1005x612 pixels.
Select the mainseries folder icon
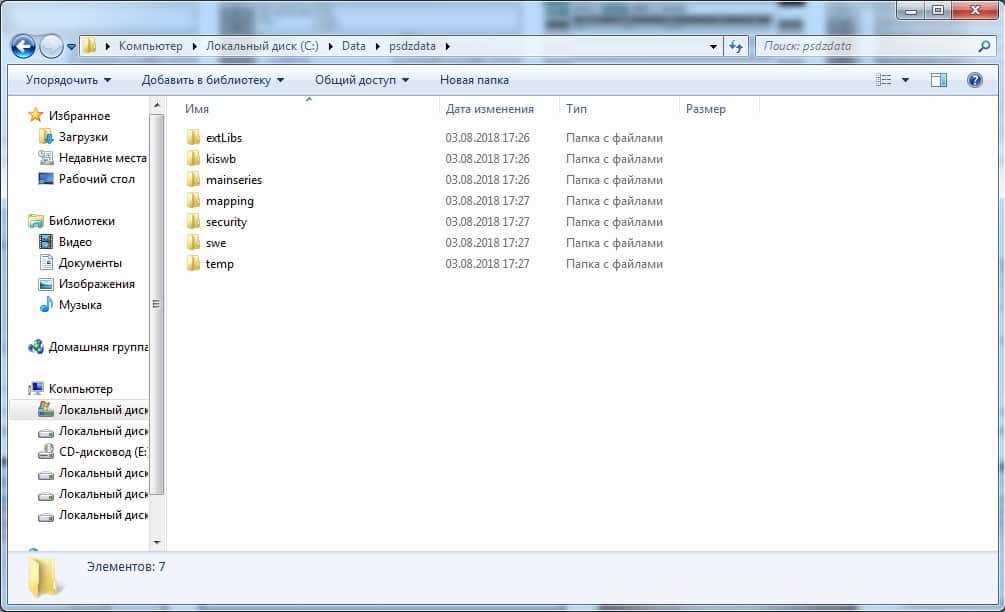[x=193, y=179]
